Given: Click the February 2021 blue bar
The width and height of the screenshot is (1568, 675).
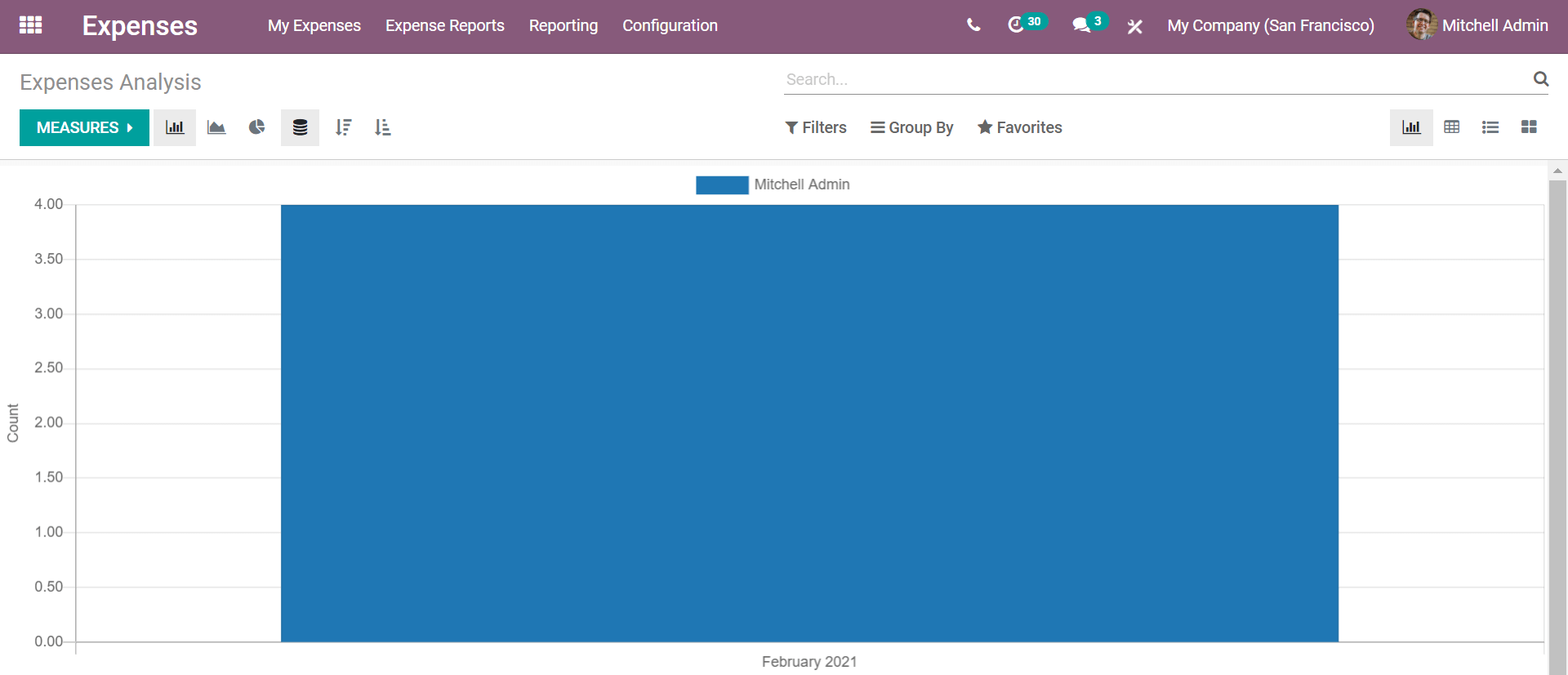Looking at the screenshot, I should [x=809, y=423].
